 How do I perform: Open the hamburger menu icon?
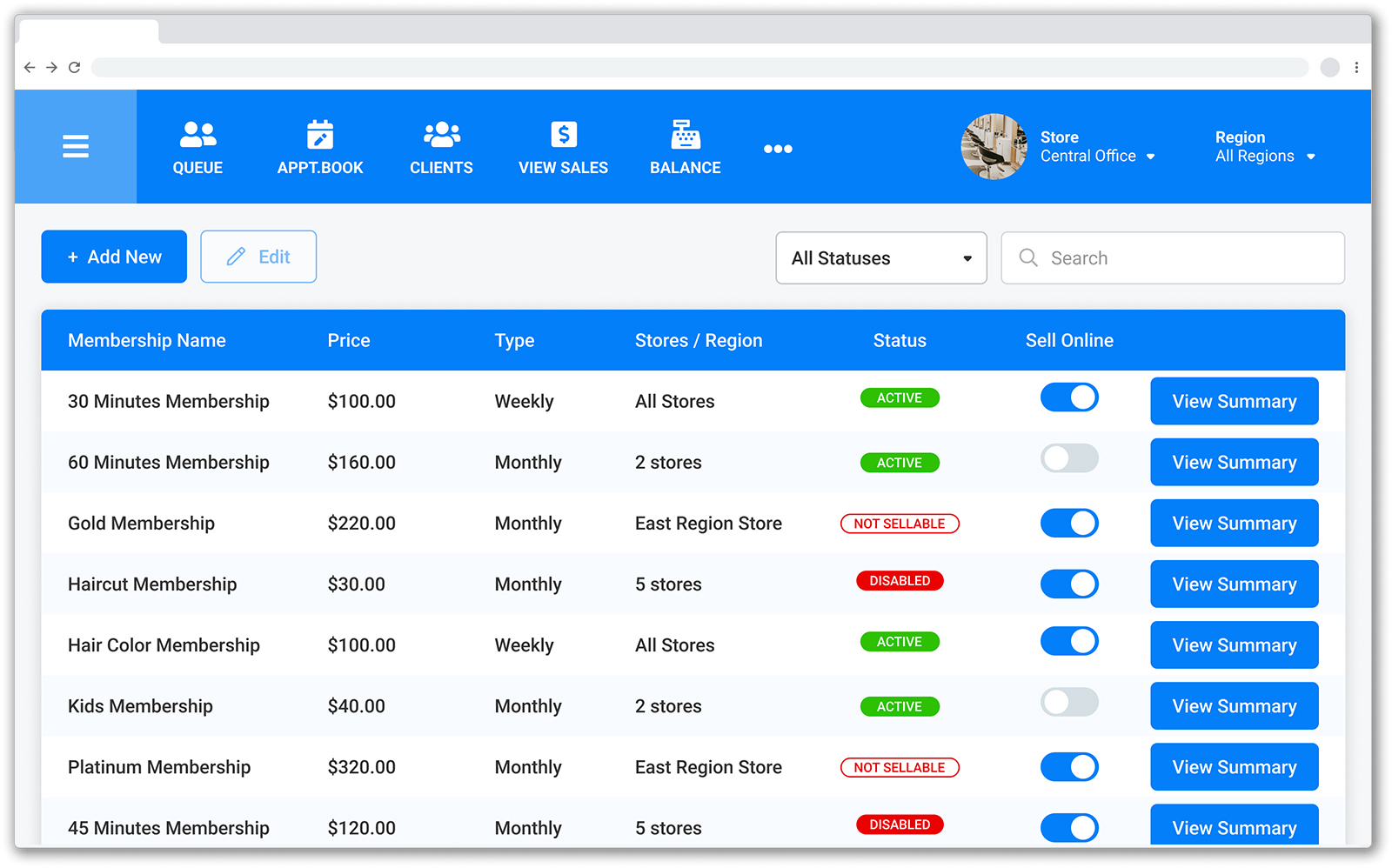[76, 146]
